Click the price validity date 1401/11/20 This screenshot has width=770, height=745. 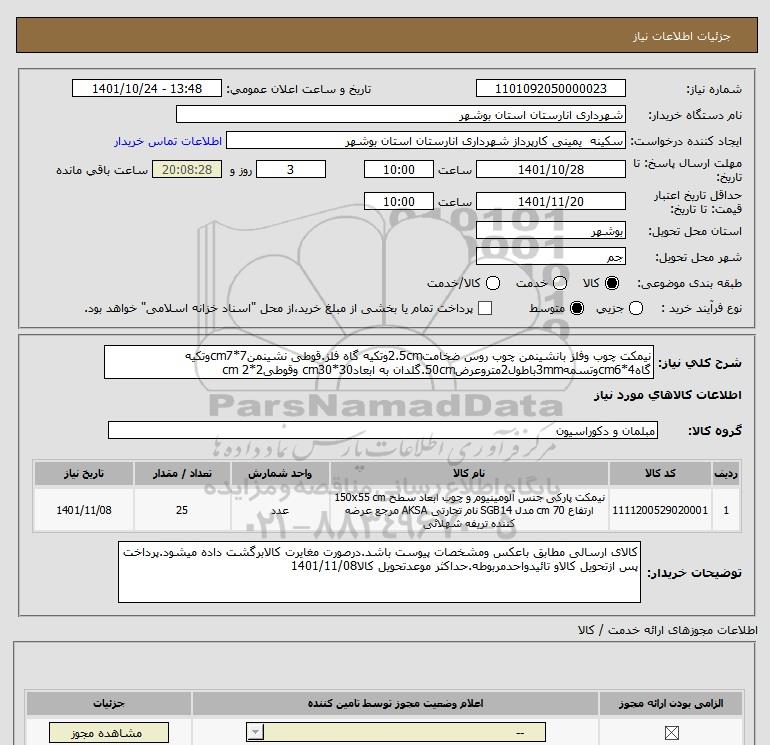550,201
